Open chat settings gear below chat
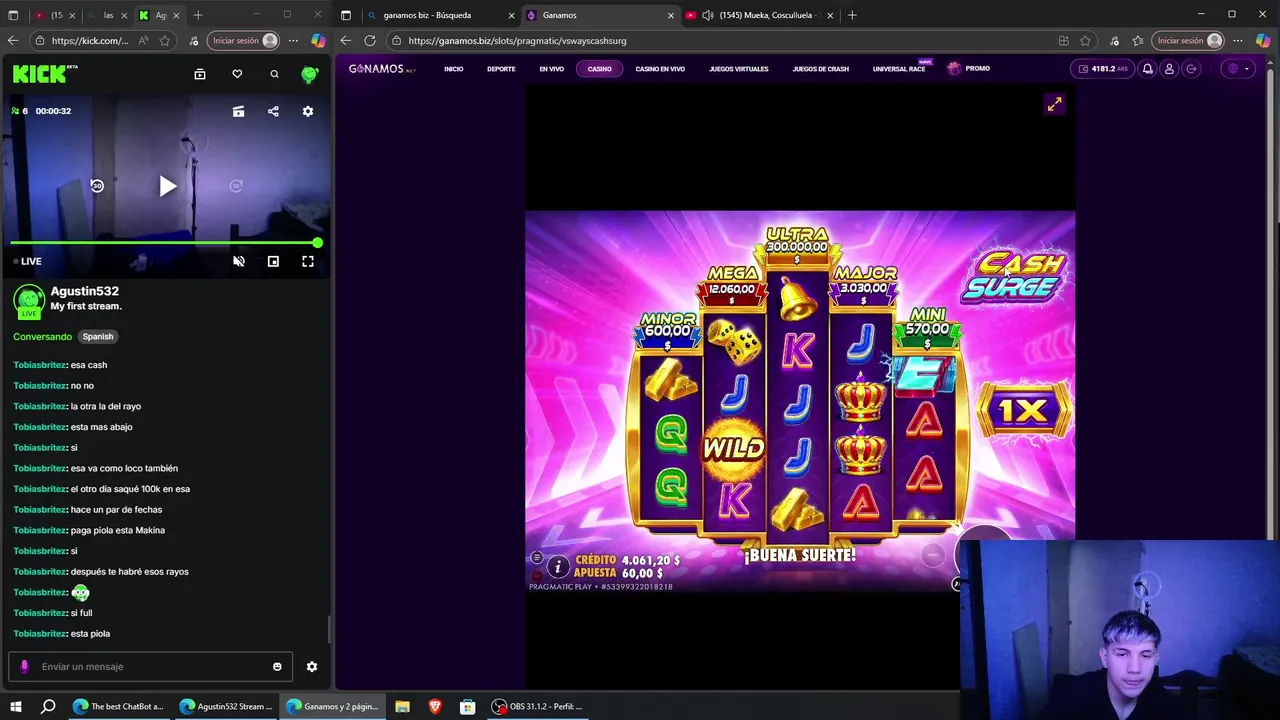This screenshot has height=720, width=1280. [312, 667]
